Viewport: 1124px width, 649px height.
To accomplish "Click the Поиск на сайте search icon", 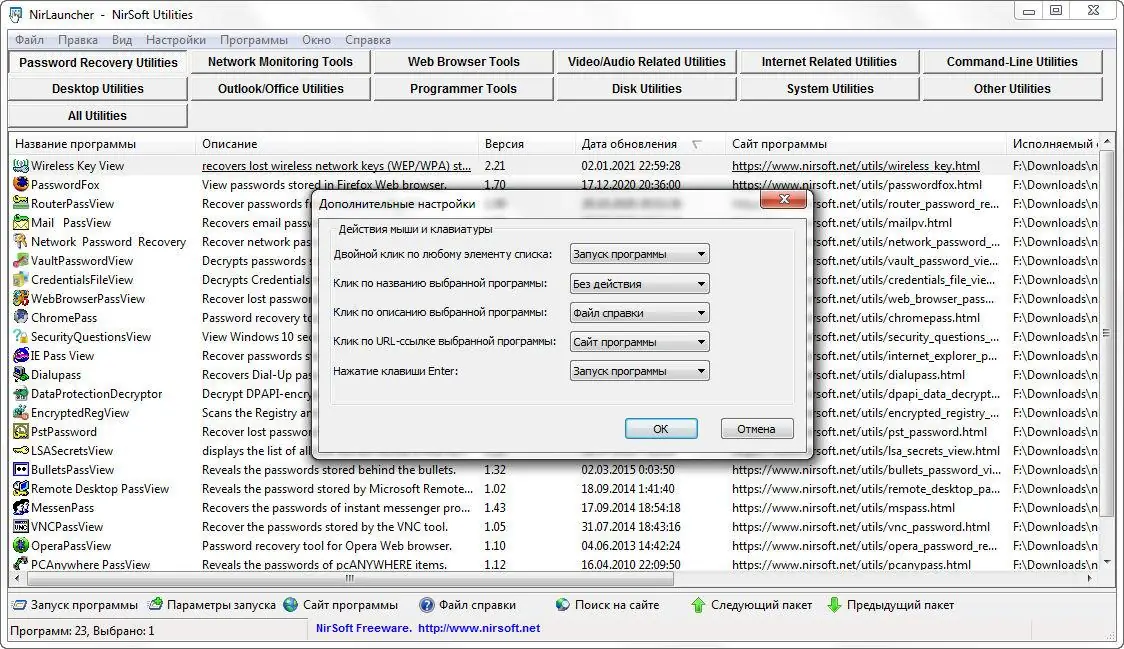I will pos(562,604).
